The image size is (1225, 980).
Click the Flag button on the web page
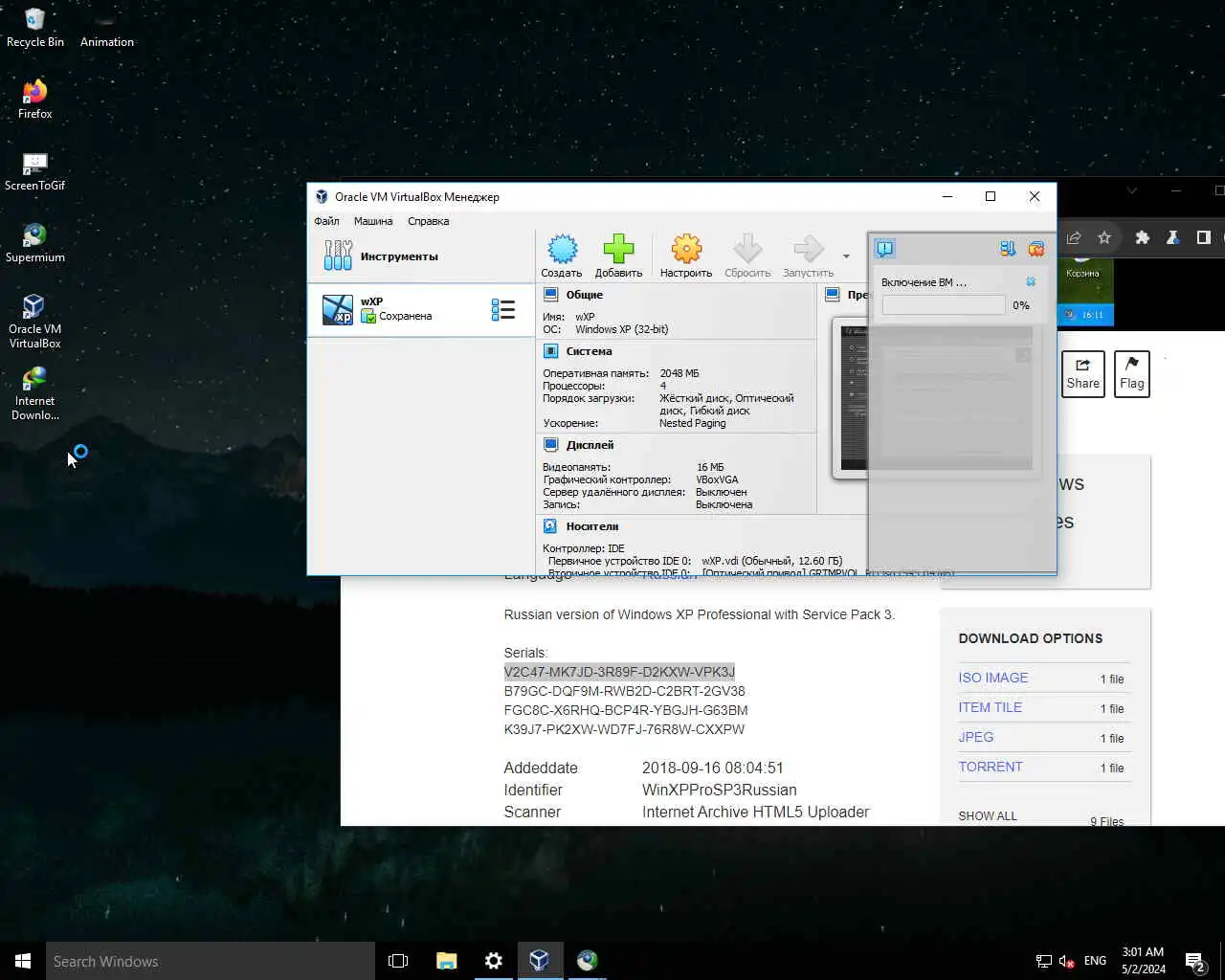1132,373
